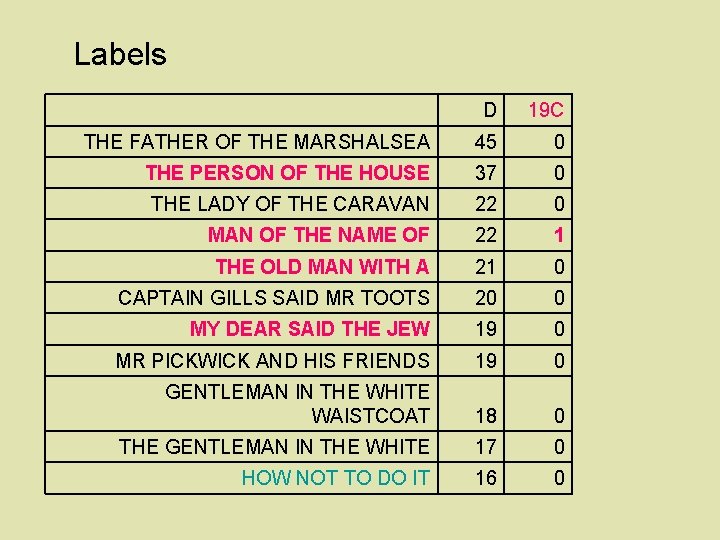Click the cell with value 37
The height and width of the screenshot is (540, 720).
click(x=486, y=173)
